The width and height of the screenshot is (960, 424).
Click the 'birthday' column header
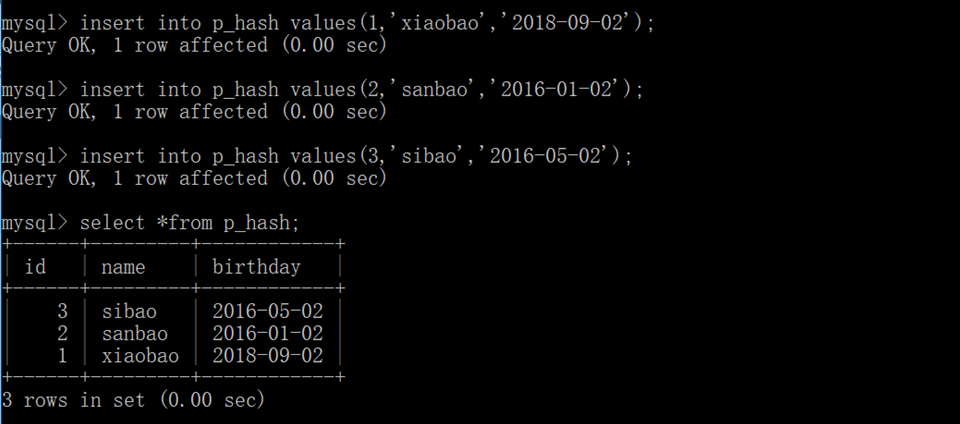(256, 267)
